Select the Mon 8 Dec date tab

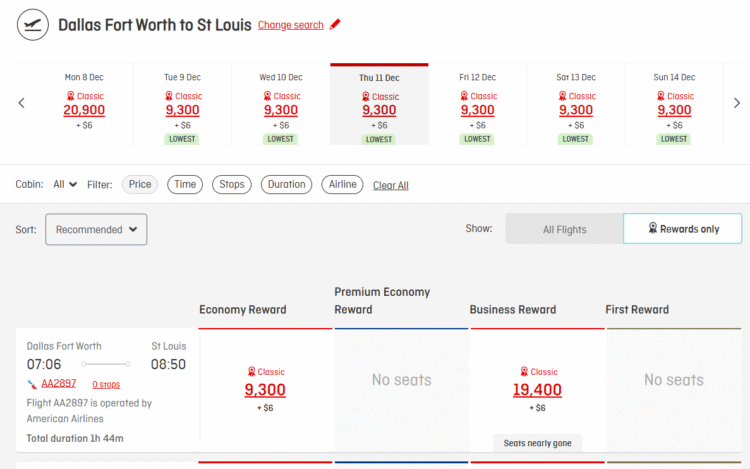pos(84,104)
